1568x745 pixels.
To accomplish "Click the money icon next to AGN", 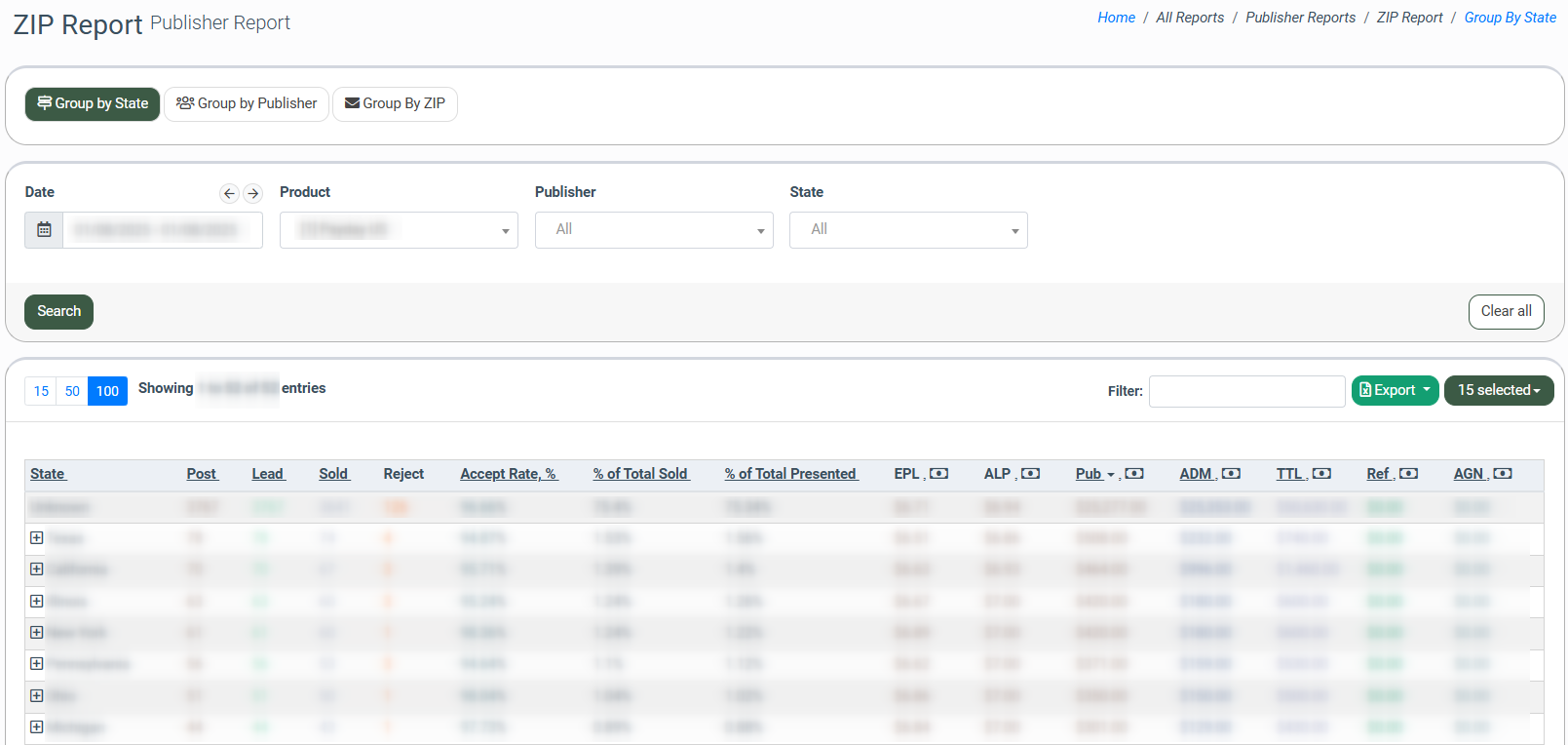I will (1503, 474).
